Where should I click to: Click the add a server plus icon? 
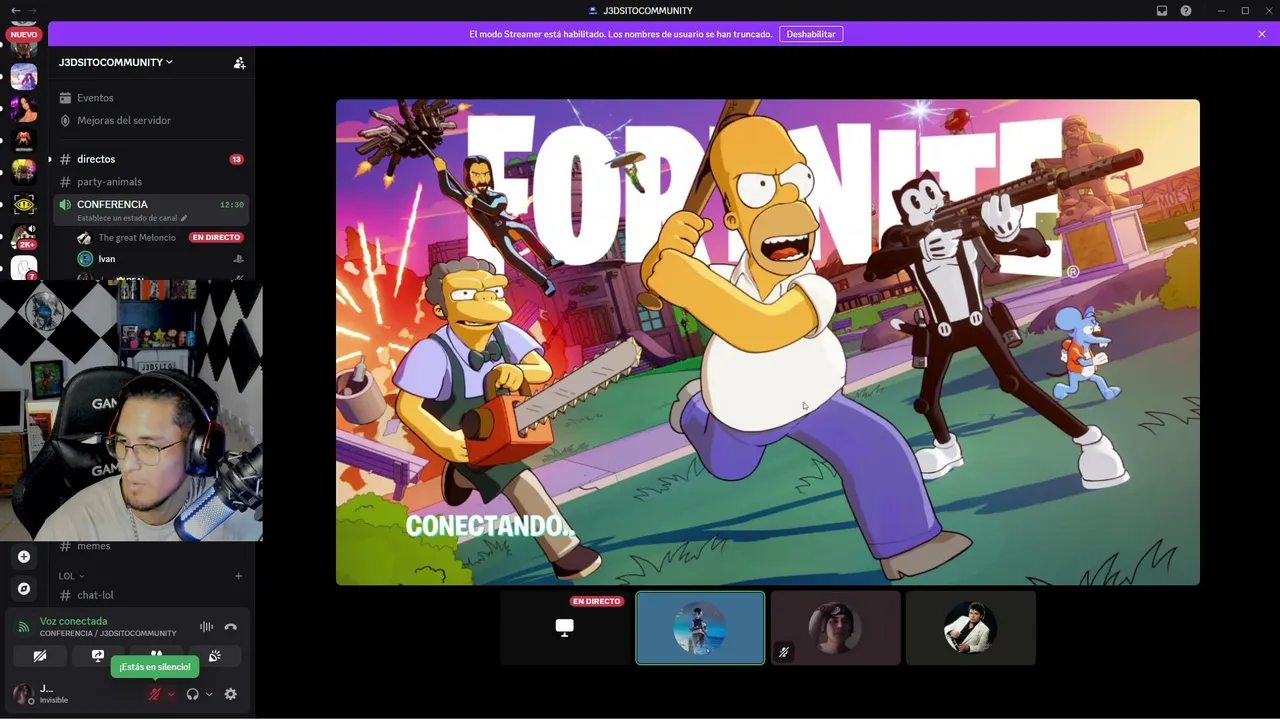[24, 557]
